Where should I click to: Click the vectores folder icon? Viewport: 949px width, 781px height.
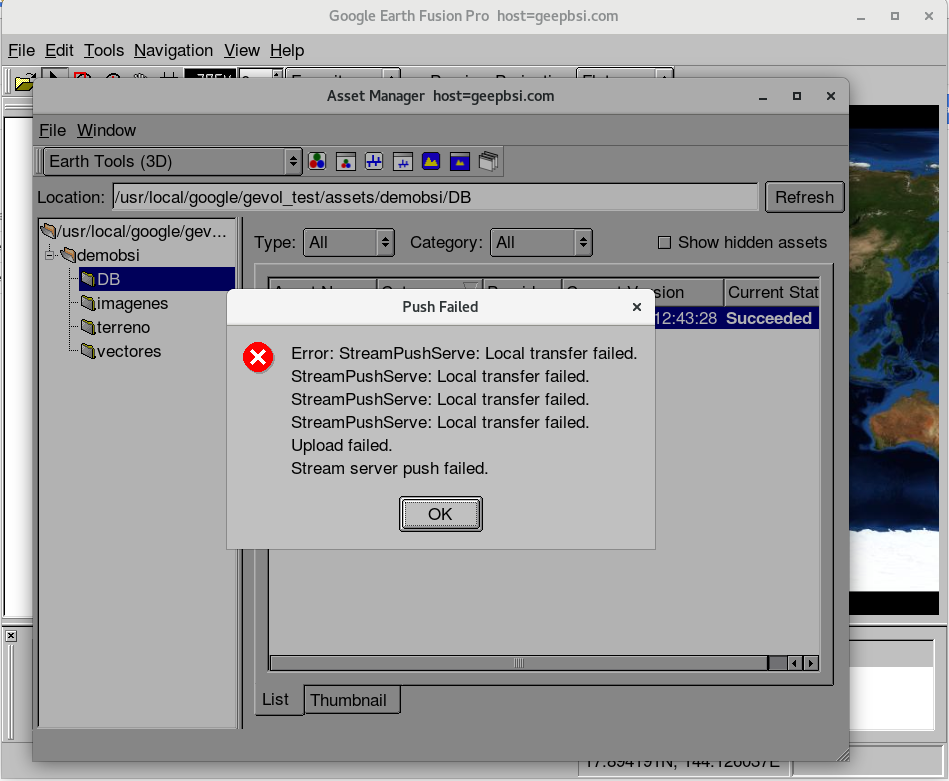88,351
